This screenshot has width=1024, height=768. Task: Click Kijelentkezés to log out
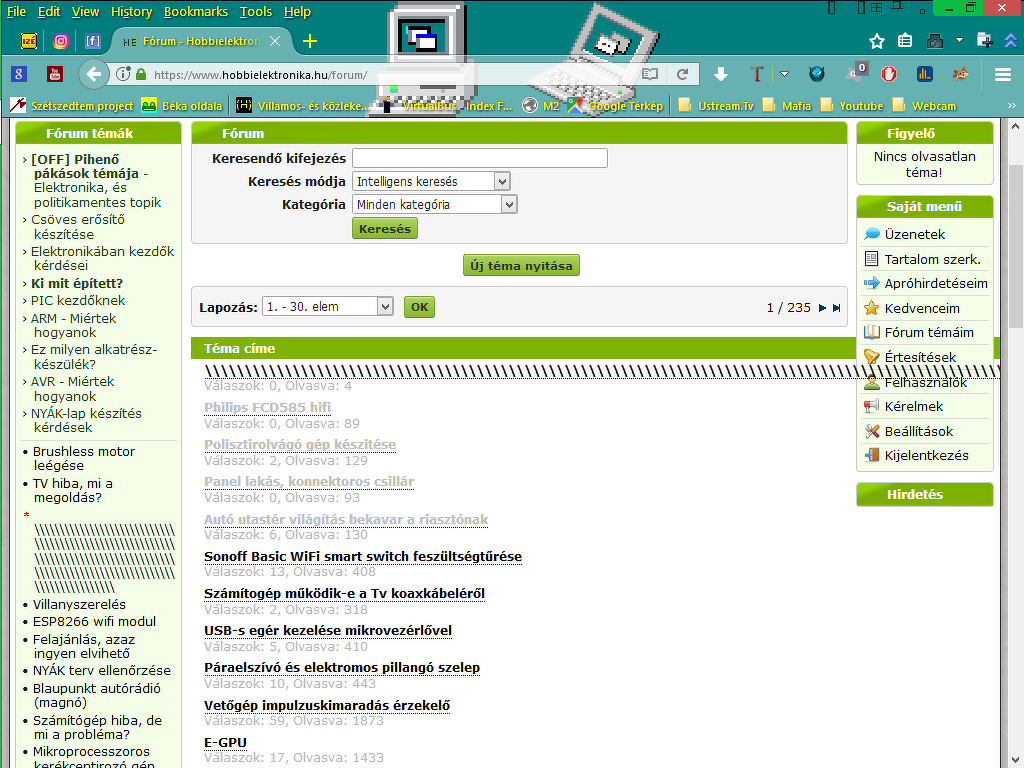point(927,455)
